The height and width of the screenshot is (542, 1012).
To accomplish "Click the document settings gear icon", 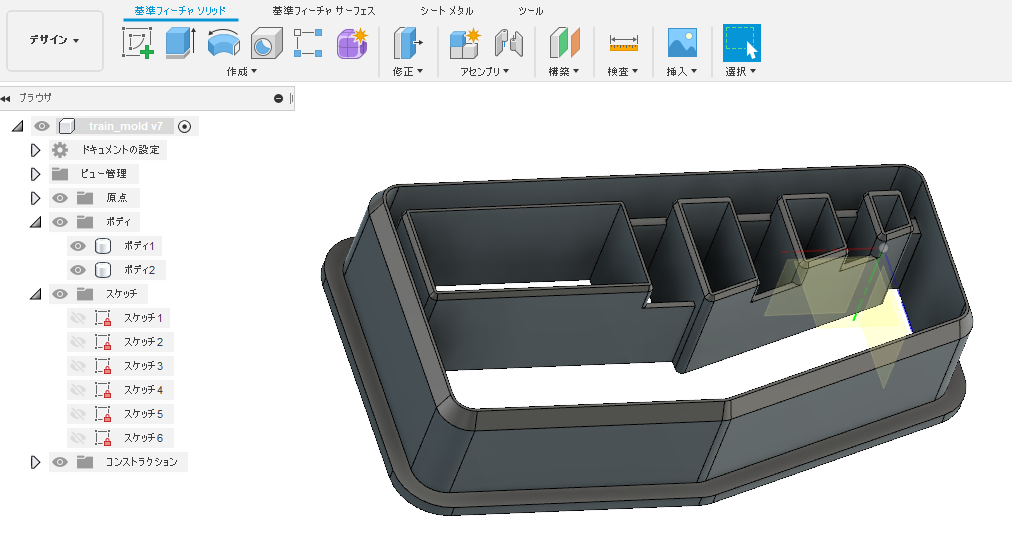I will pyautogui.click(x=60, y=150).
